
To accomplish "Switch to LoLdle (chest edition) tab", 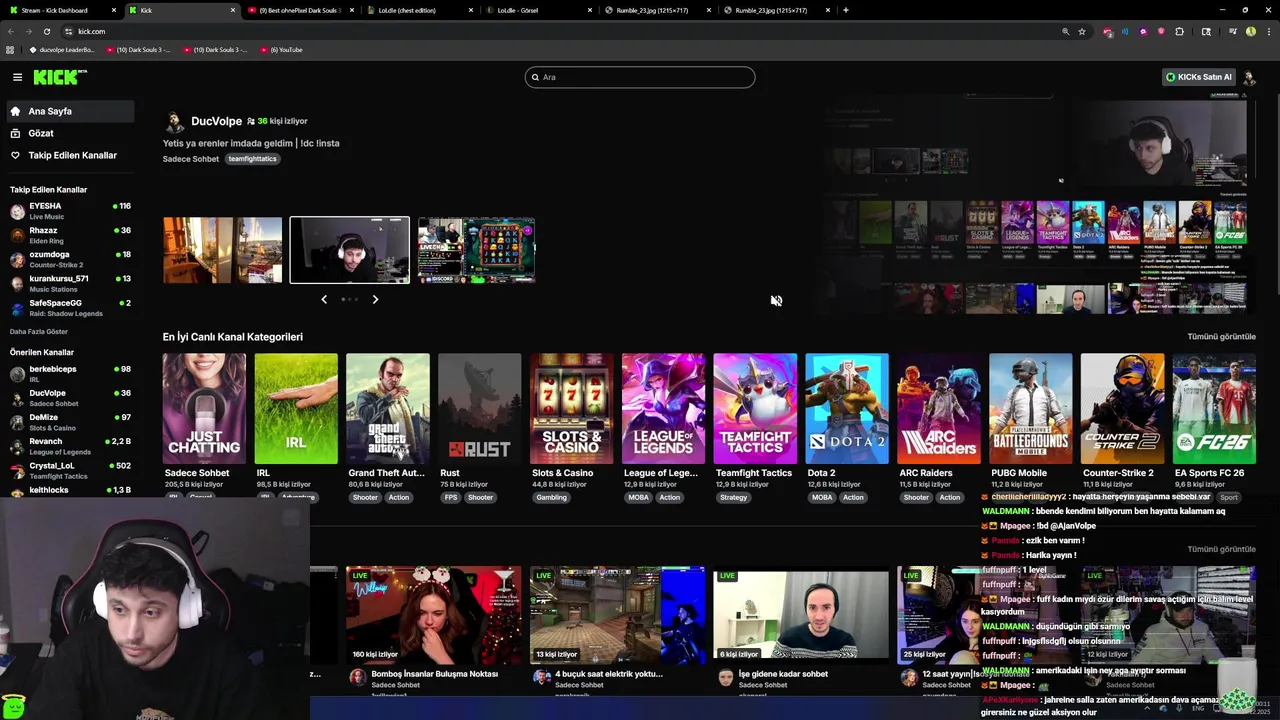I will (x=420, y=10).
